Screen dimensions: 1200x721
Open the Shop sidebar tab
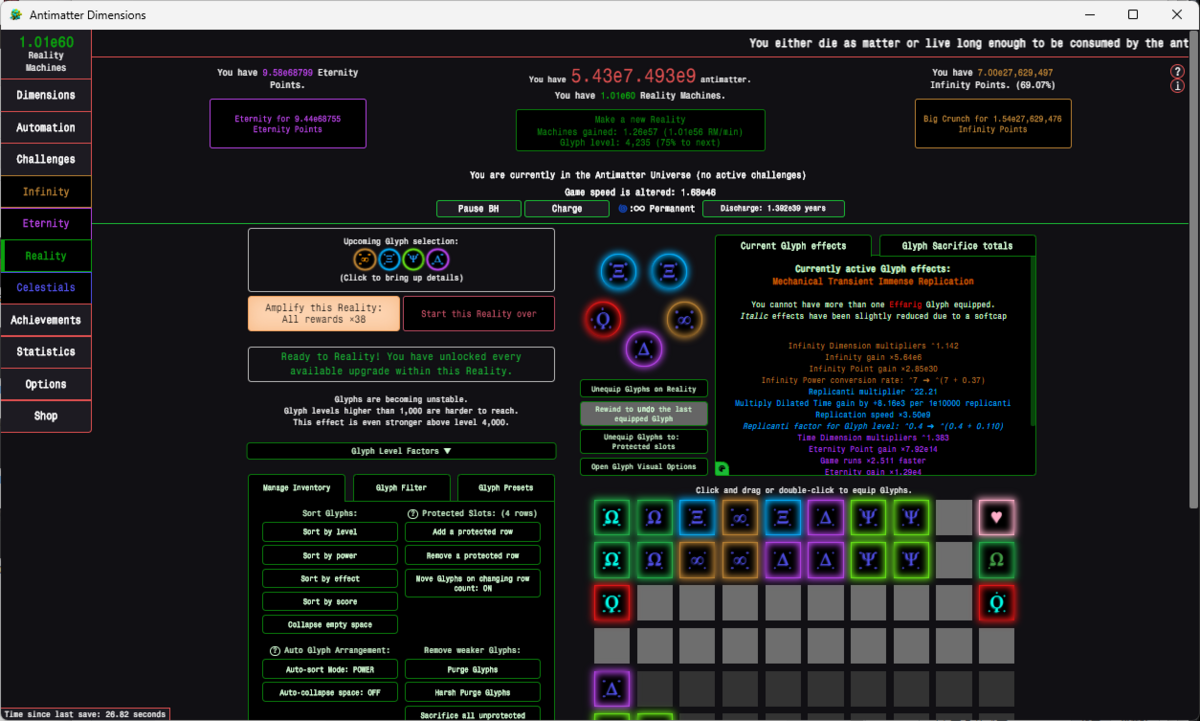[46, 416]
